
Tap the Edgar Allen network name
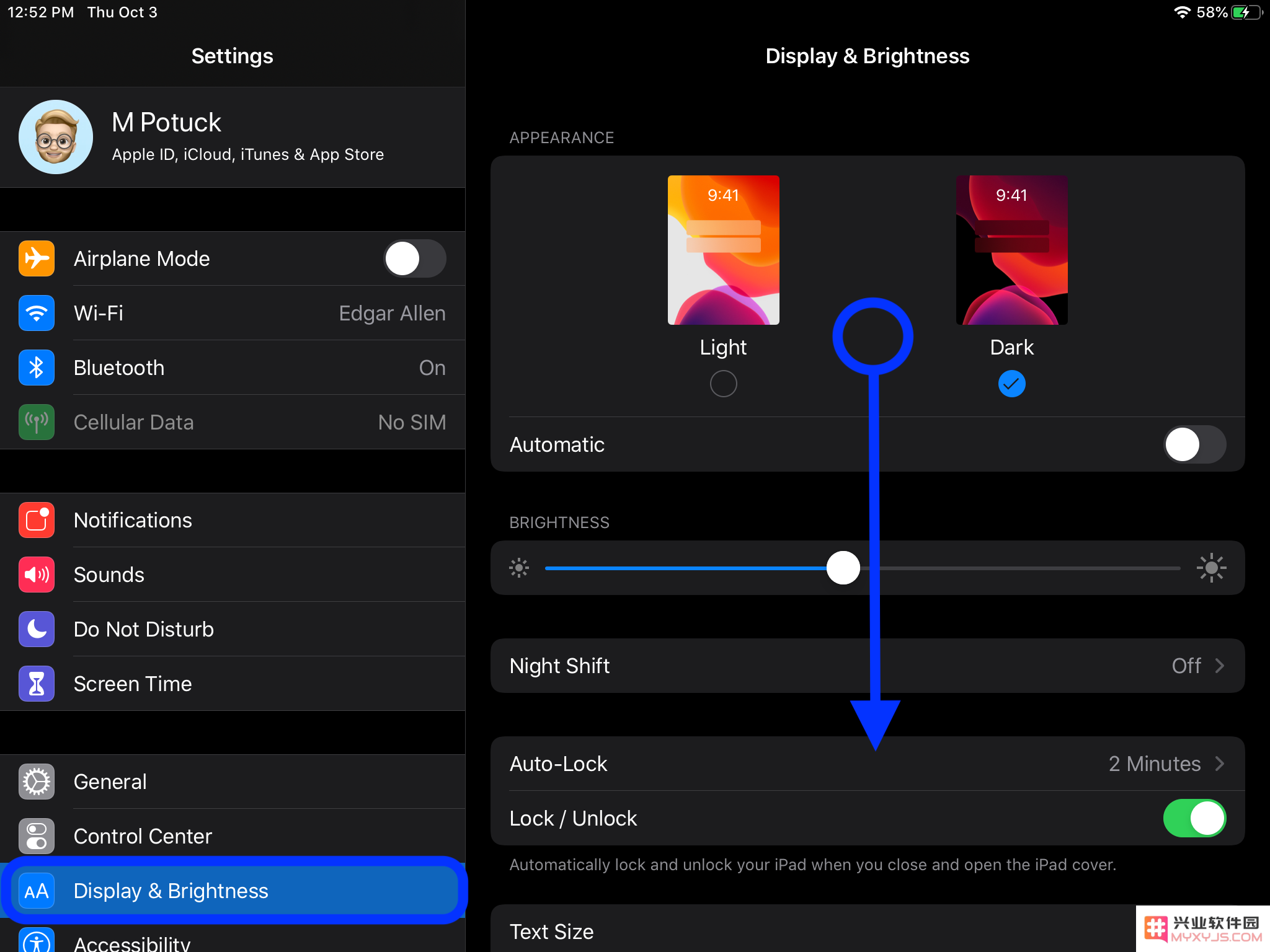coord(392,314)
